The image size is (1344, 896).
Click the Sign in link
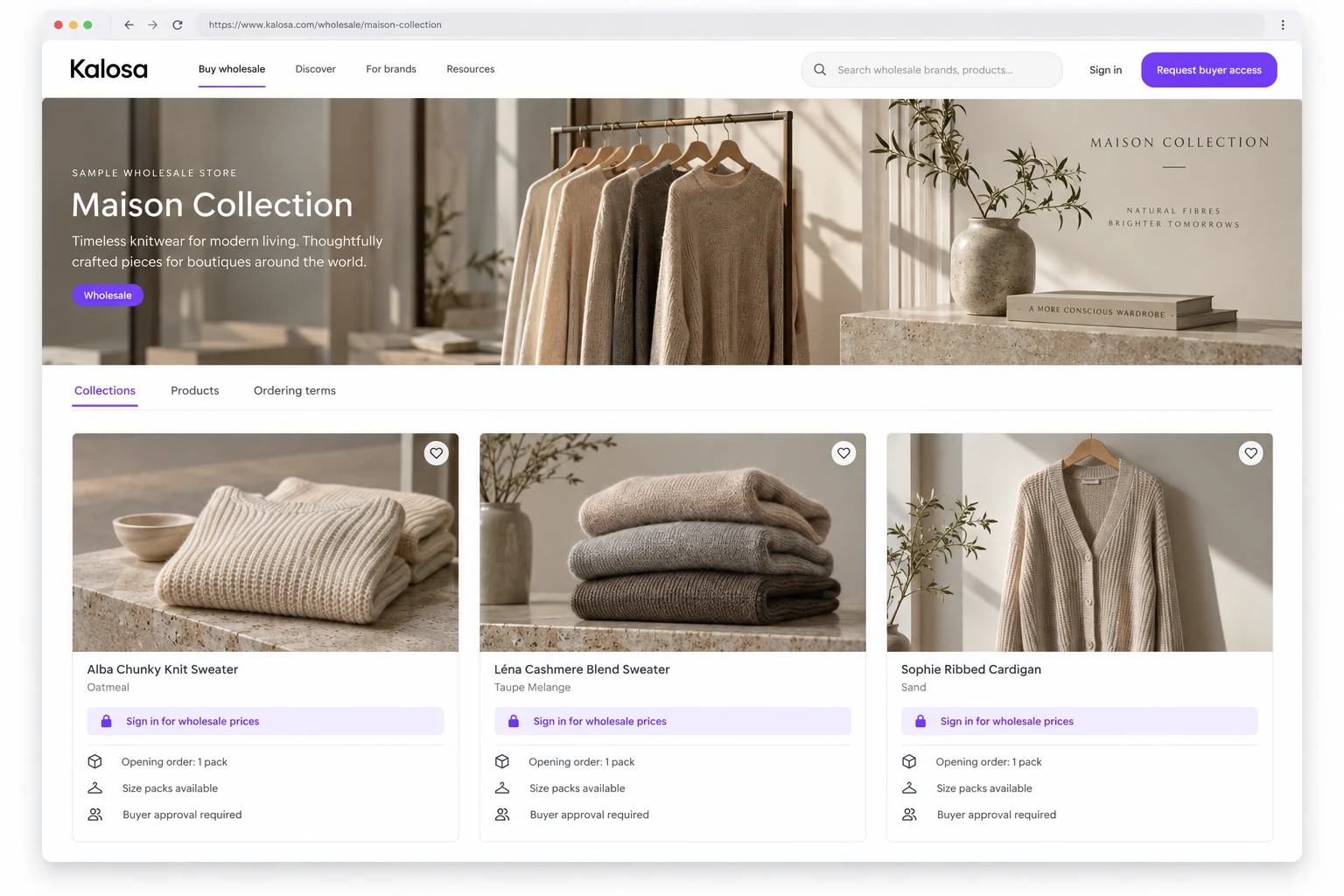point(1105,70)
